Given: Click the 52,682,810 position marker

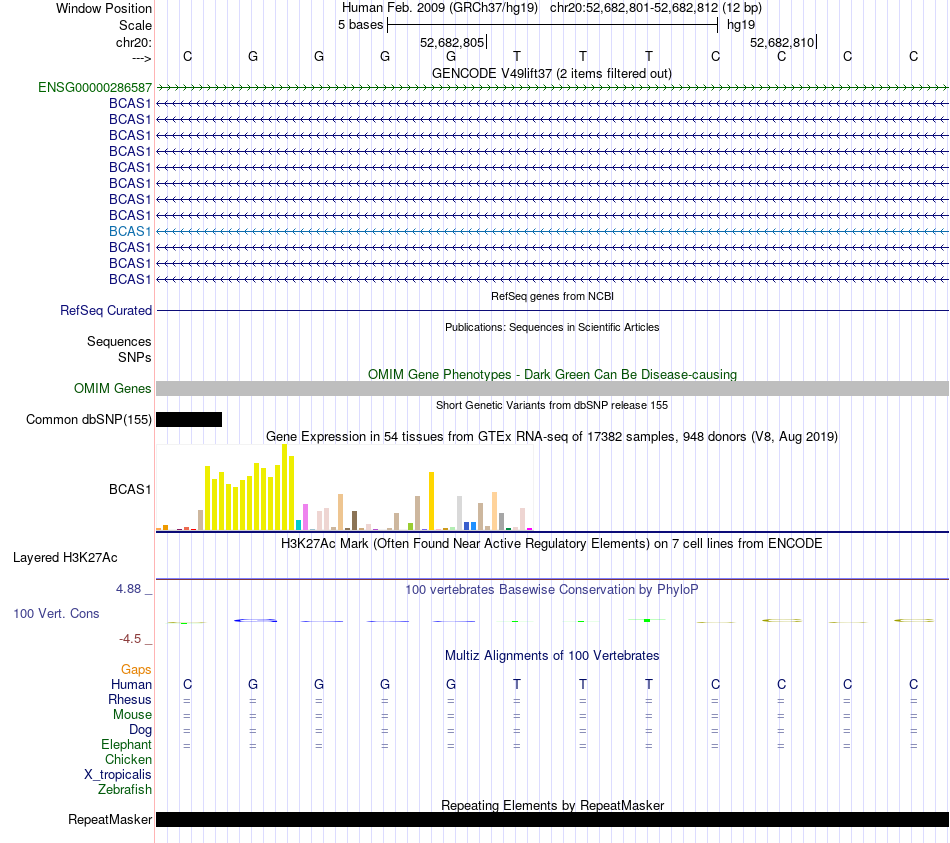Looking at the screenshot, I should [783, 42].
